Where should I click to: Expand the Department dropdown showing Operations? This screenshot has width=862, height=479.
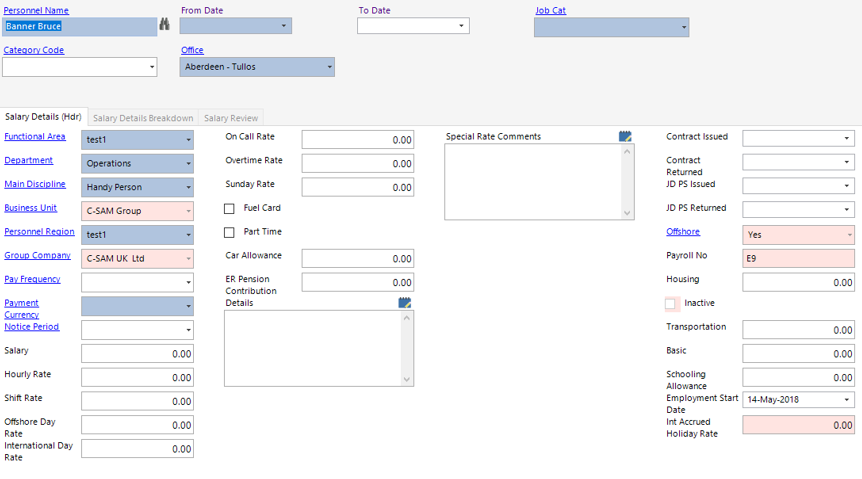(x=188, y=163)
